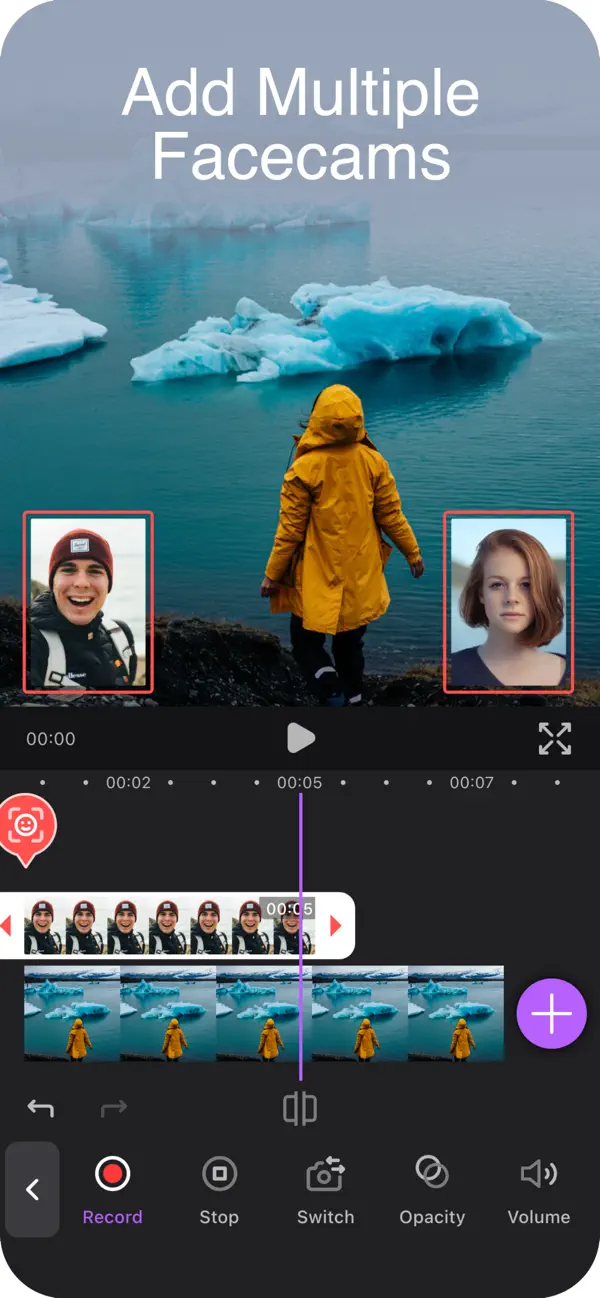Screen dimensions: 600x1298
Task: Tap the Volume label text
Action: click(539, 1217)
